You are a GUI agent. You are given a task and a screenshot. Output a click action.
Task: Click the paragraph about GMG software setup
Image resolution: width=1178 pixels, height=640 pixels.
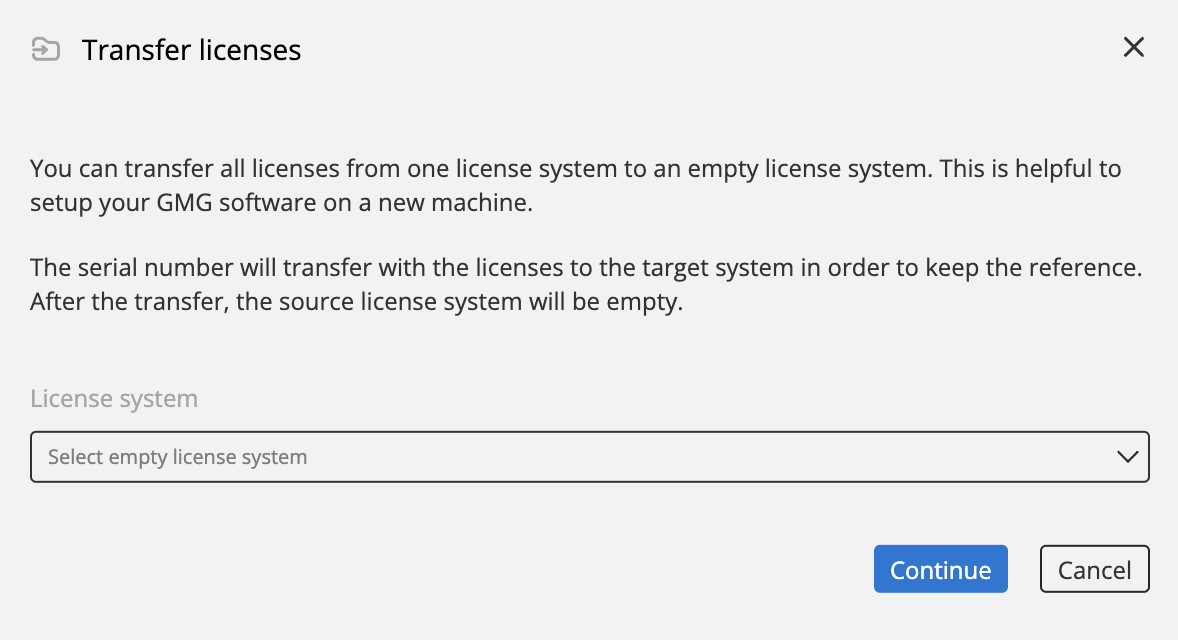[575, 185]
